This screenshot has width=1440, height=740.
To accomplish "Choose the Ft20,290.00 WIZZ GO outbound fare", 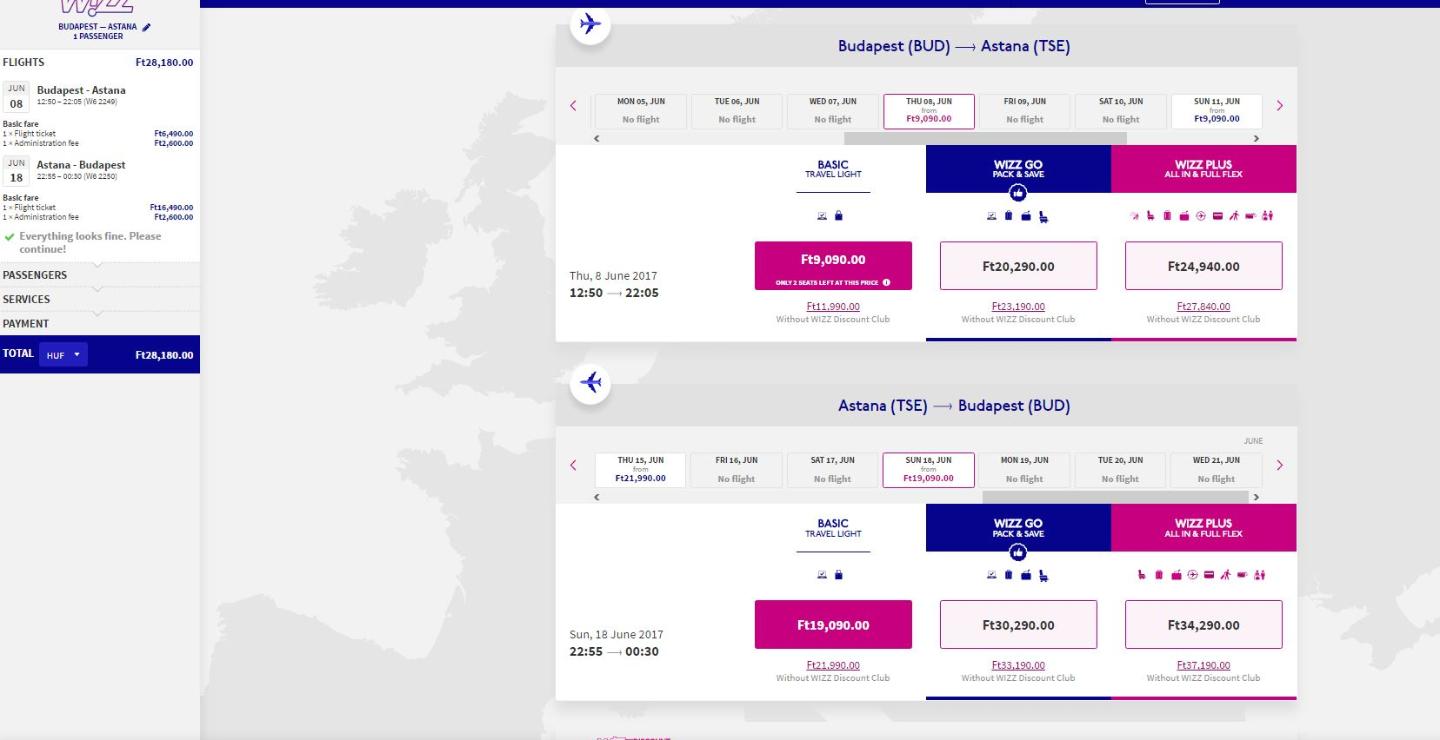I will pyautogui.click(x=1018, y=266).
